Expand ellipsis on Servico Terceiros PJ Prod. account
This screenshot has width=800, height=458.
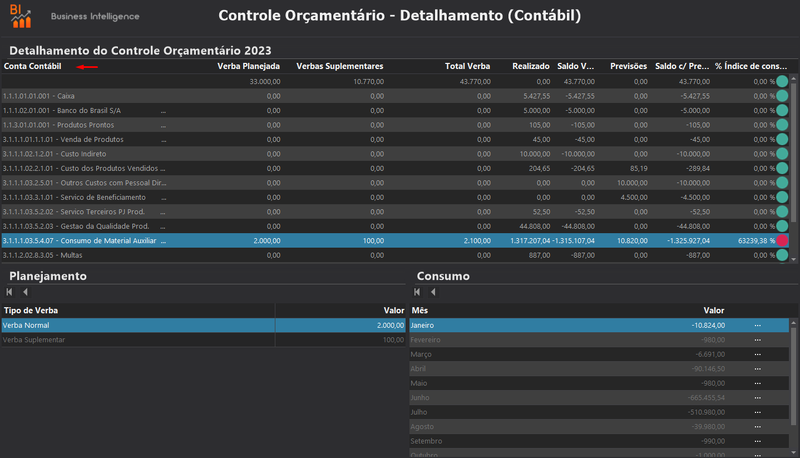coord(163,212)
